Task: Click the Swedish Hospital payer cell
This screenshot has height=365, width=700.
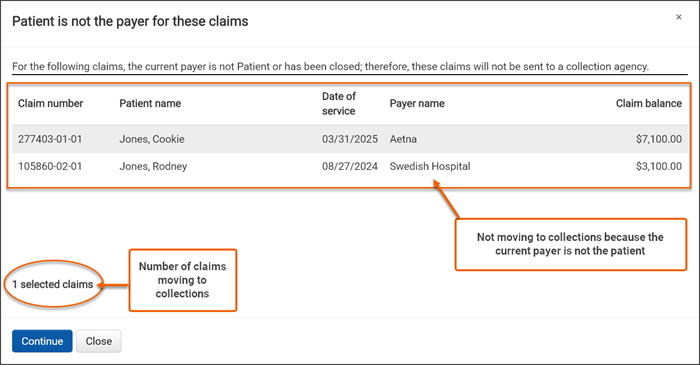Action: [430, 166]
